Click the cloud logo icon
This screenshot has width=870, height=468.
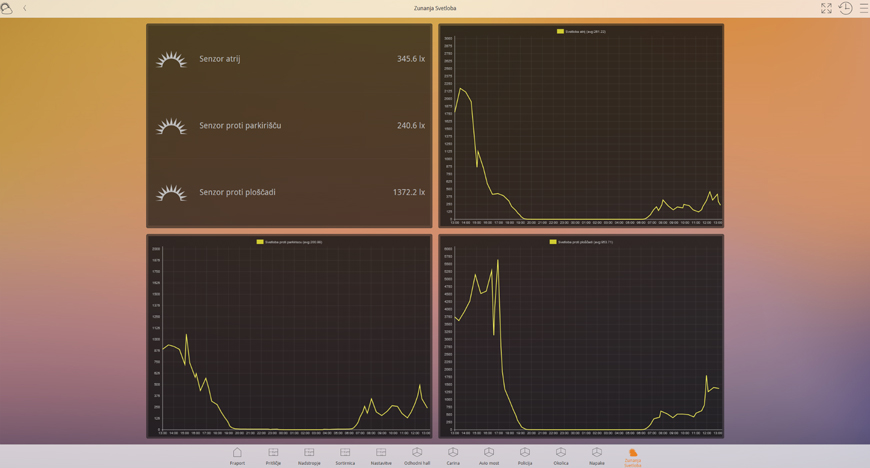[x=7, y=8]
